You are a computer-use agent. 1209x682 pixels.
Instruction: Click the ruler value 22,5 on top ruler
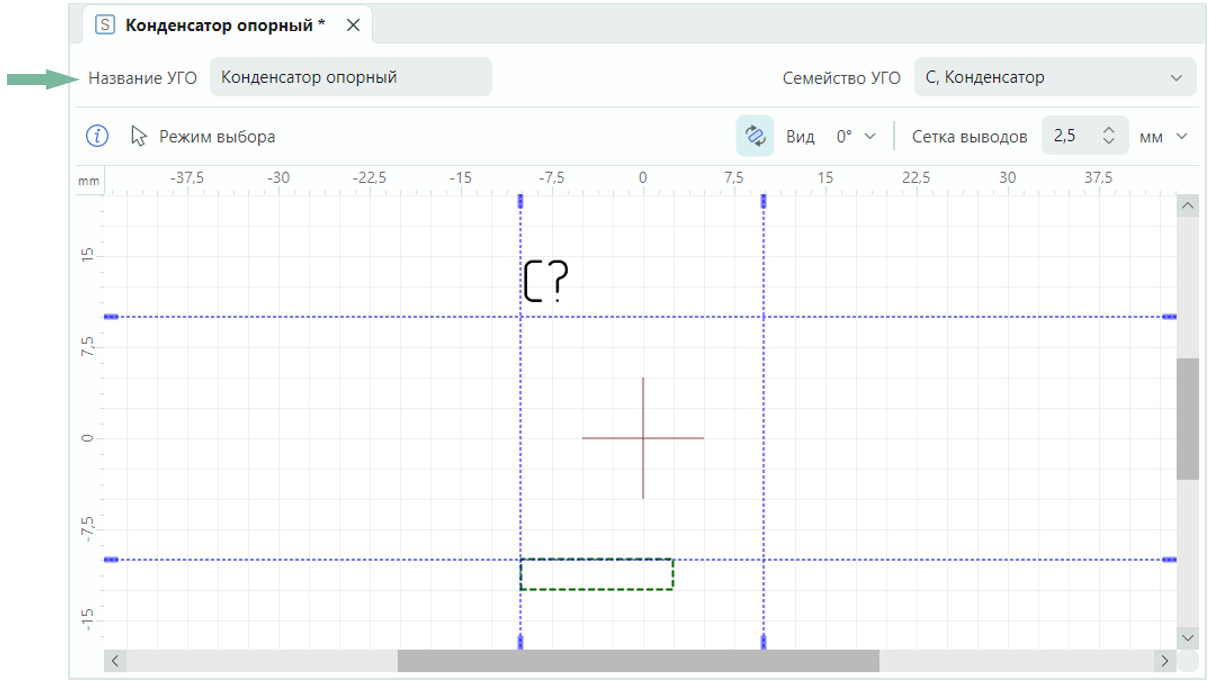click(x=916, y=178)
